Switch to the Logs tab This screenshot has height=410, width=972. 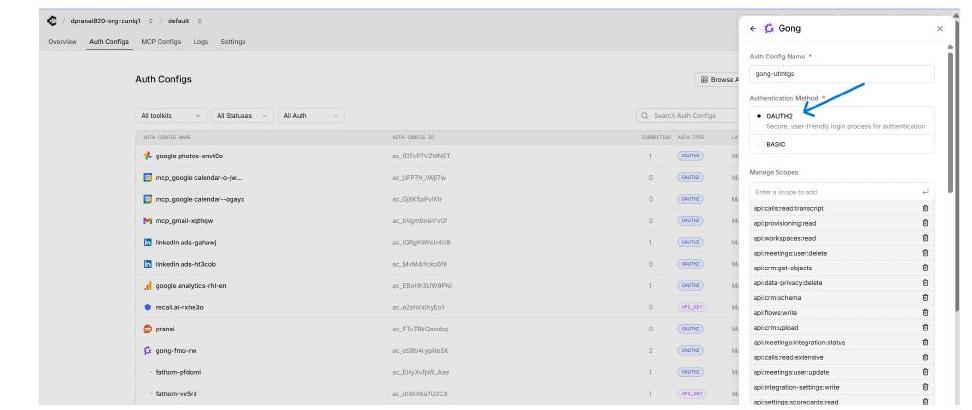[x=201, y=42]
